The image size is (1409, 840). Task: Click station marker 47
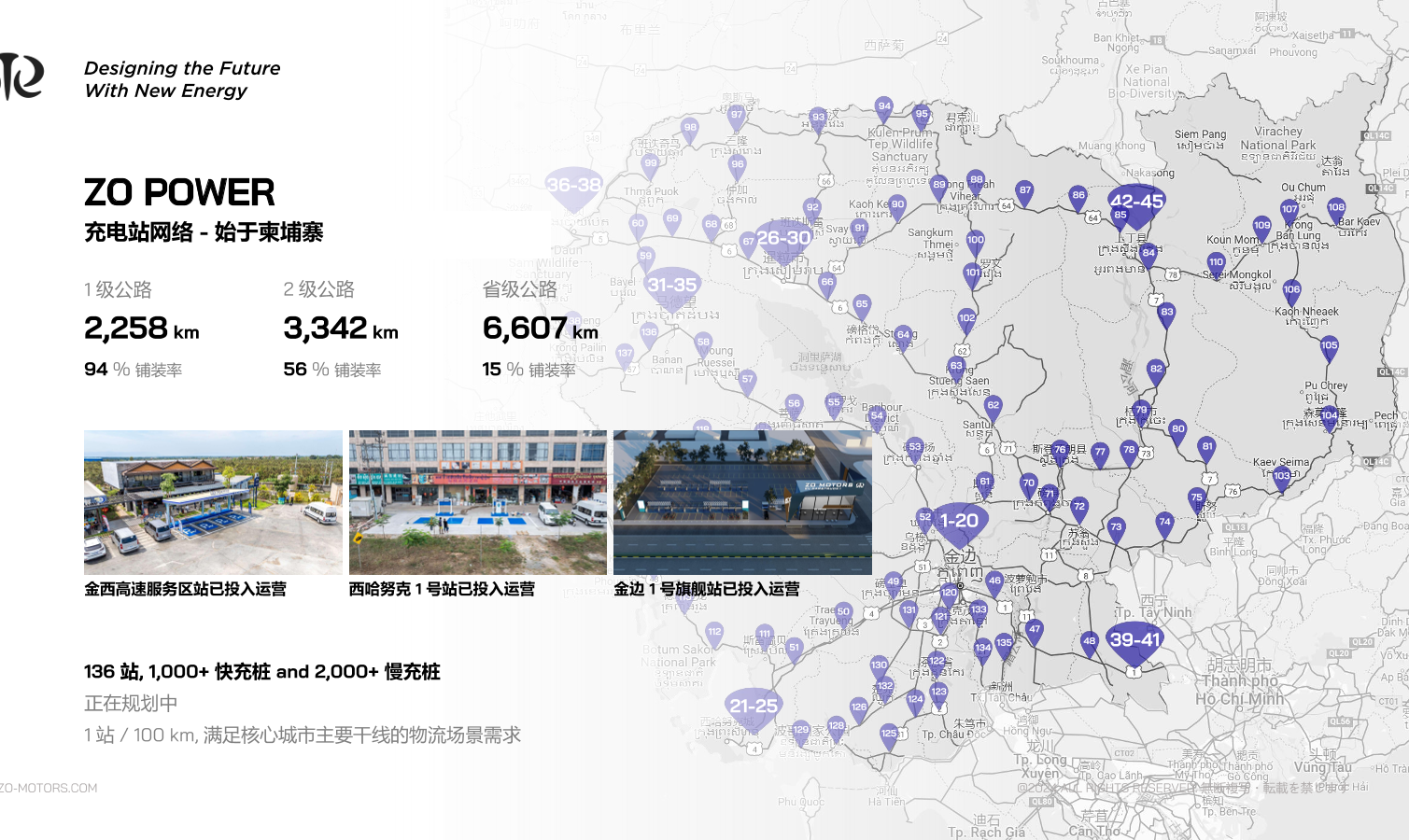tap(1034, 632)
